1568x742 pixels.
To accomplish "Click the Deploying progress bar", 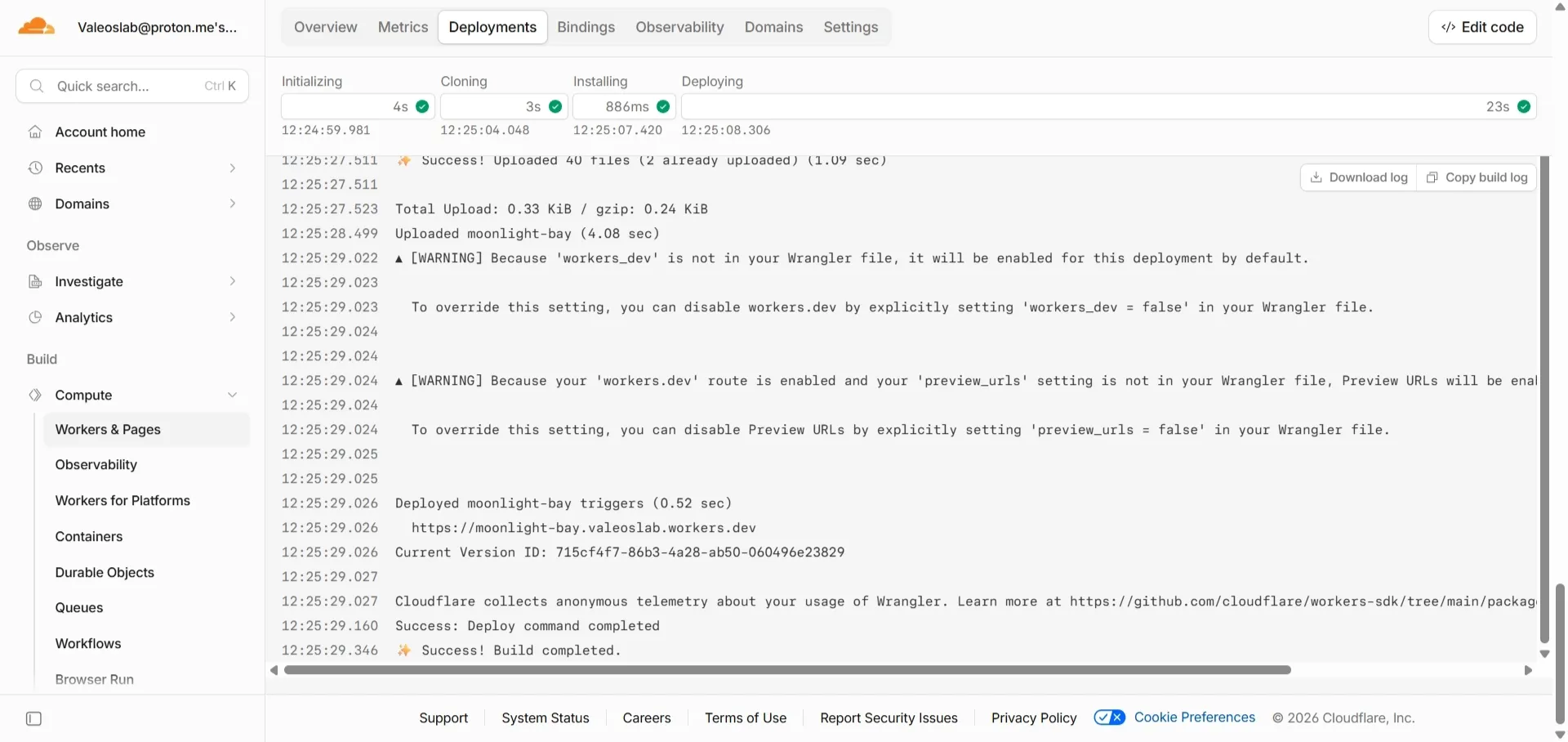I will 1109,106.
